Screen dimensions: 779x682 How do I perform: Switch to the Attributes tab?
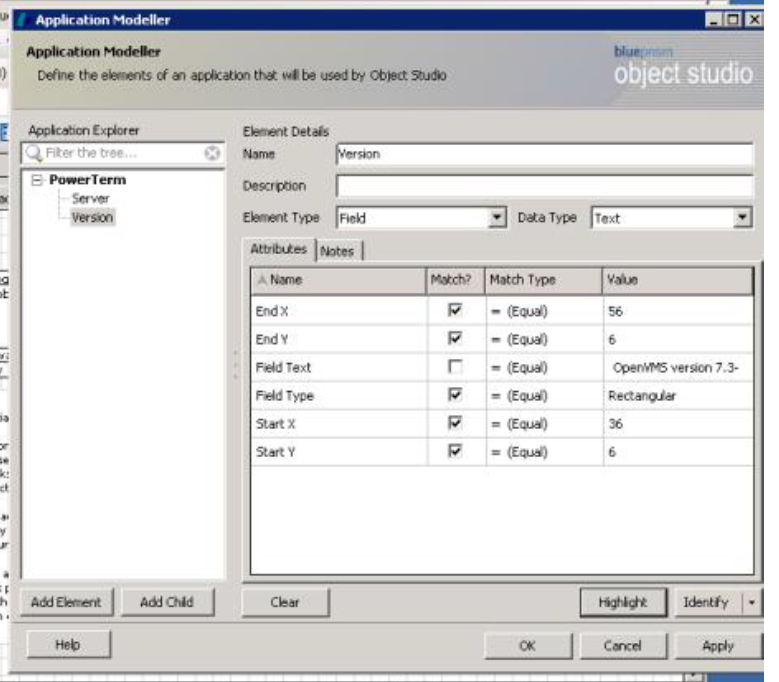pos(279,249)
